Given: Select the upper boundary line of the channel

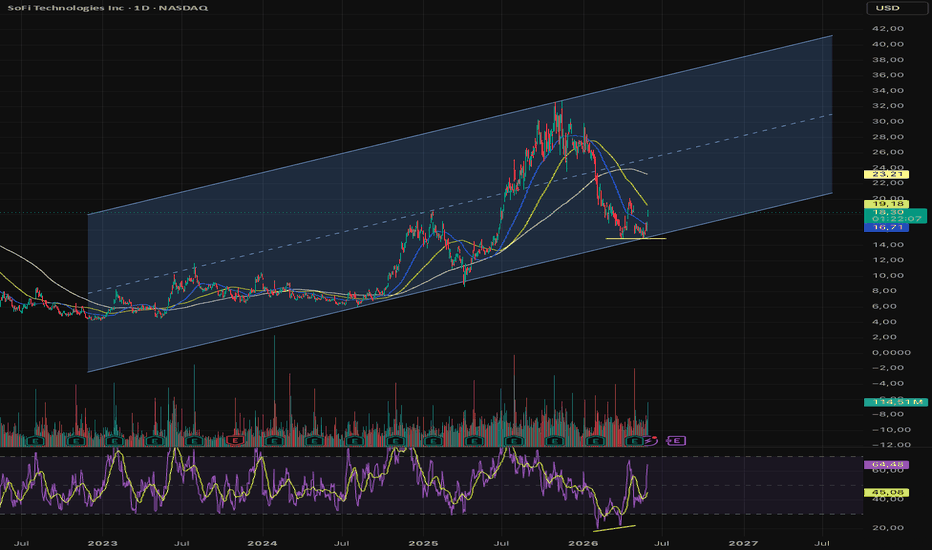Looking at the screenshot, I should [460, 125].
